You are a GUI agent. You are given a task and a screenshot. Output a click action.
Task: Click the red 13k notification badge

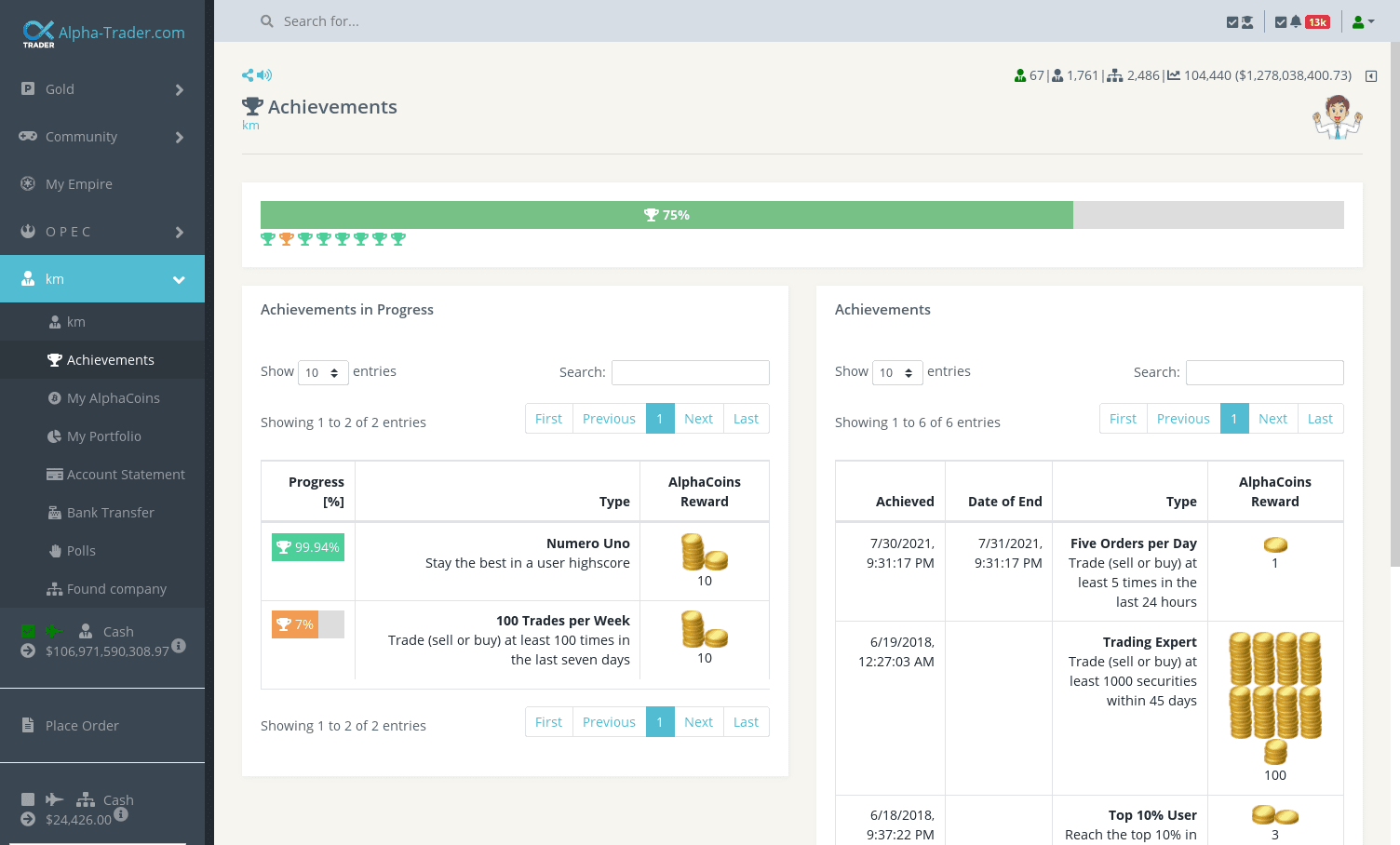1317,22
